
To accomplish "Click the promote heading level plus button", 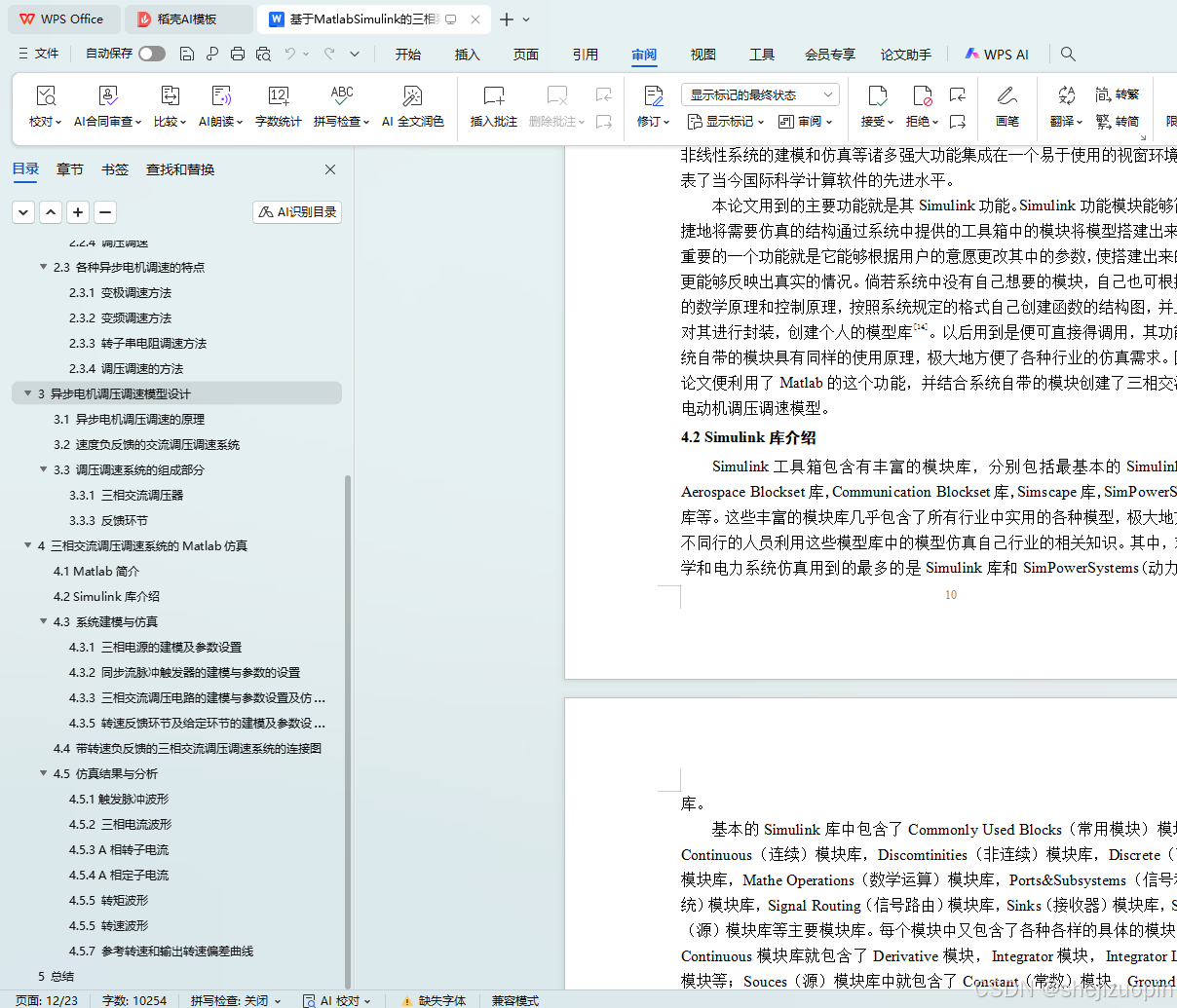I will (78, 211).
